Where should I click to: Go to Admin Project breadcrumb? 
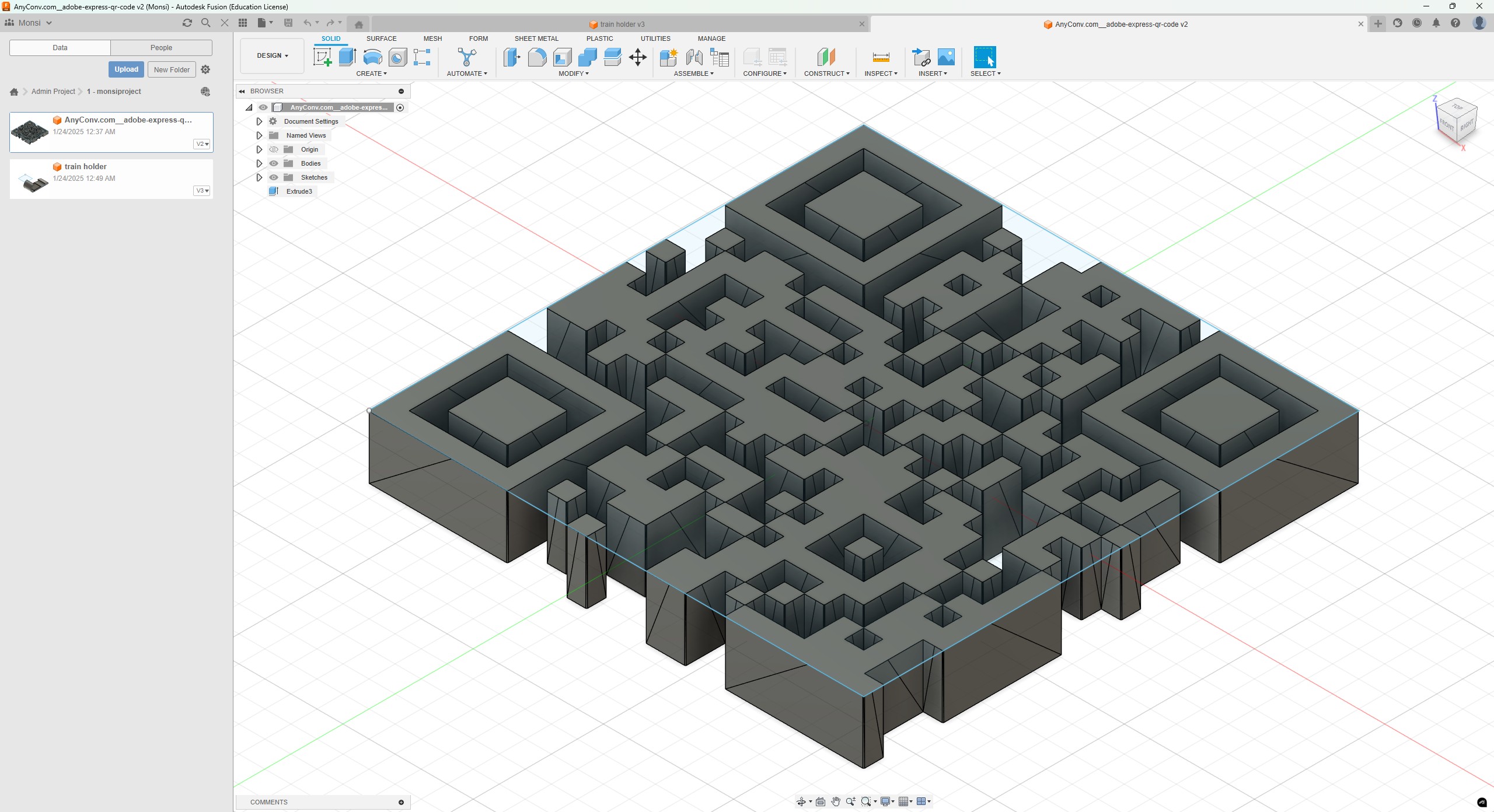[x=53, y=92]
